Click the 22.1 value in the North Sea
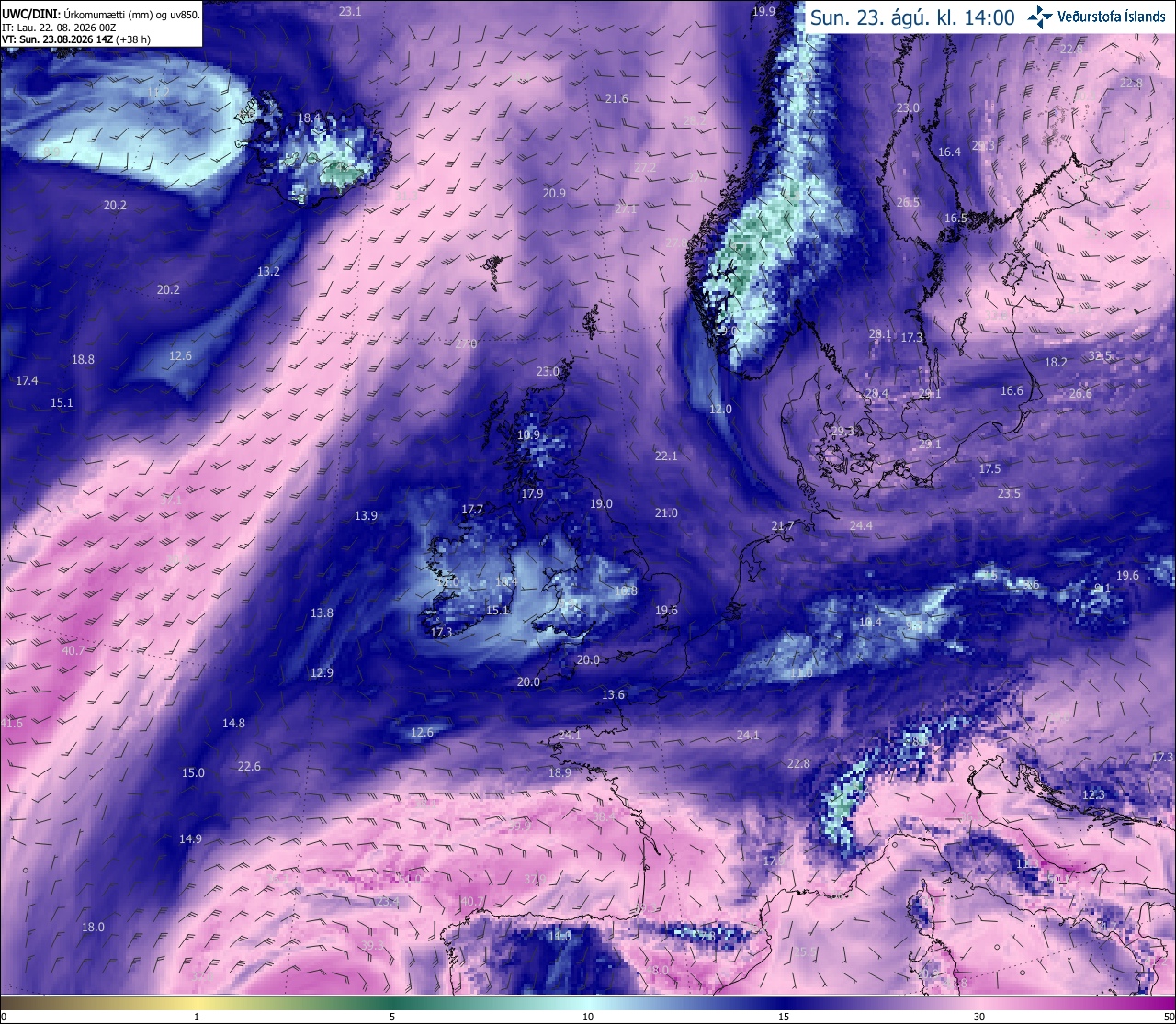The height and width of the screenshot is (1024, 1176). tap(666, 456)
